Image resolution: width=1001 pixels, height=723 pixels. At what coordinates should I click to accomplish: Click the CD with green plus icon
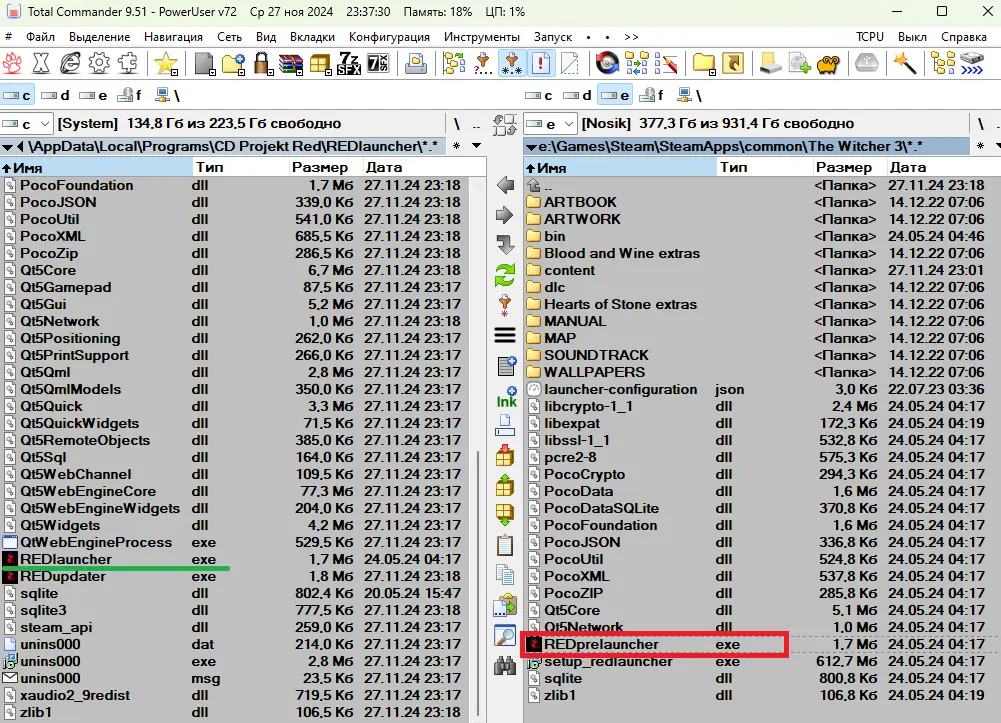click(799, 63)
